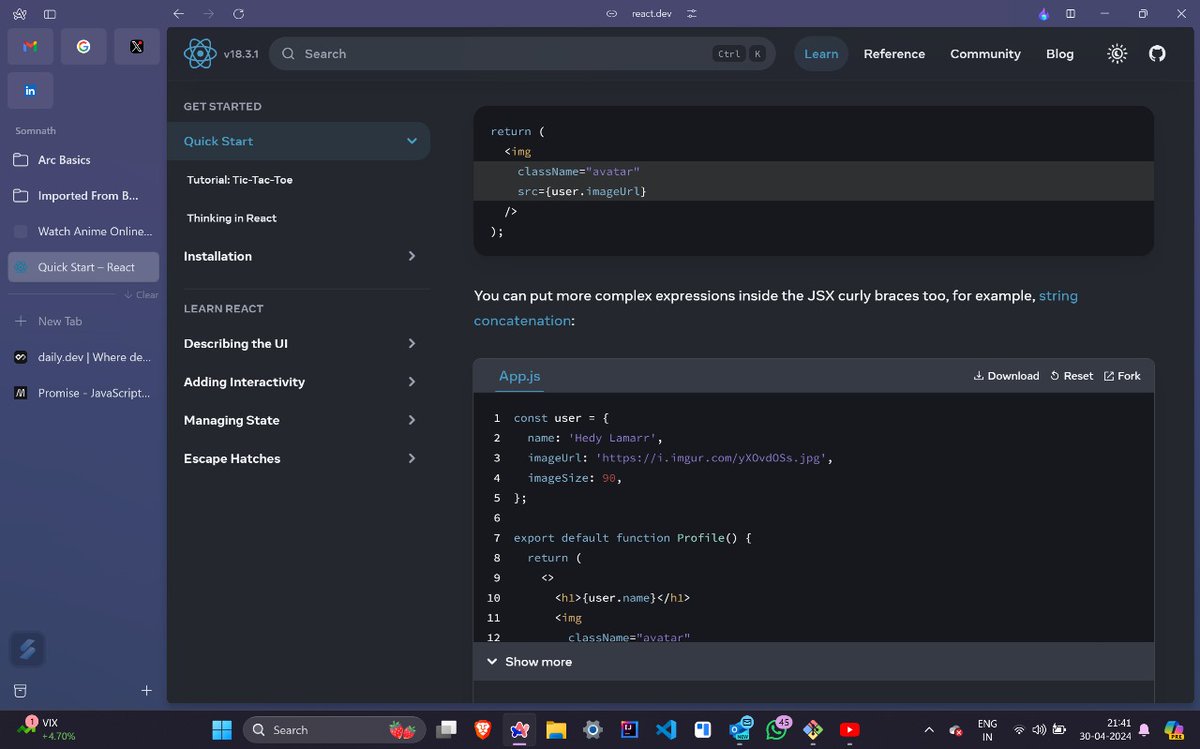The height and width of the screenshot is (749, 1200).
Task: Select the Quick Start – React sidebar tab
Action: 84,267
